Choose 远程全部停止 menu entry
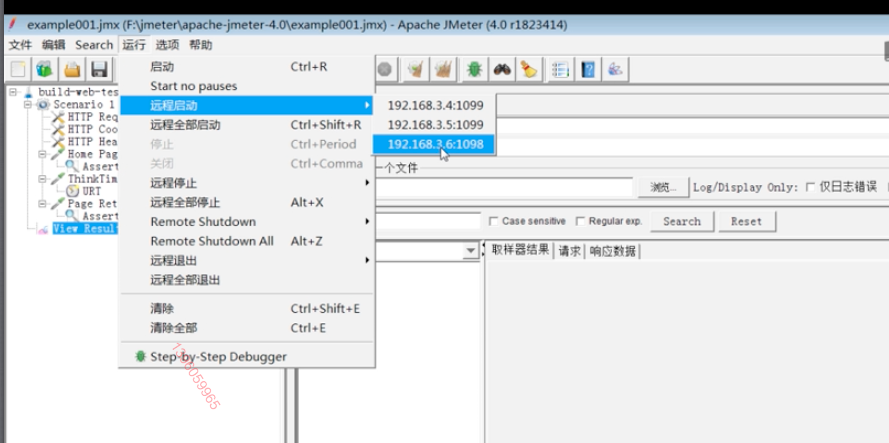Image resolution: width=889 pixels, height=443 pixels. tap(247, 202)
